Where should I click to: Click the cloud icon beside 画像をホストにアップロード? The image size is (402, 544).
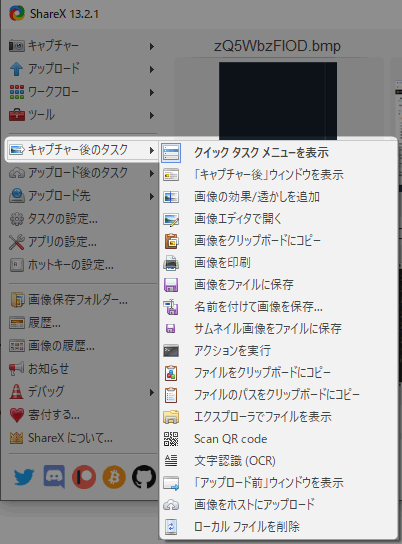pyautogui.click(x=171, y=505)
